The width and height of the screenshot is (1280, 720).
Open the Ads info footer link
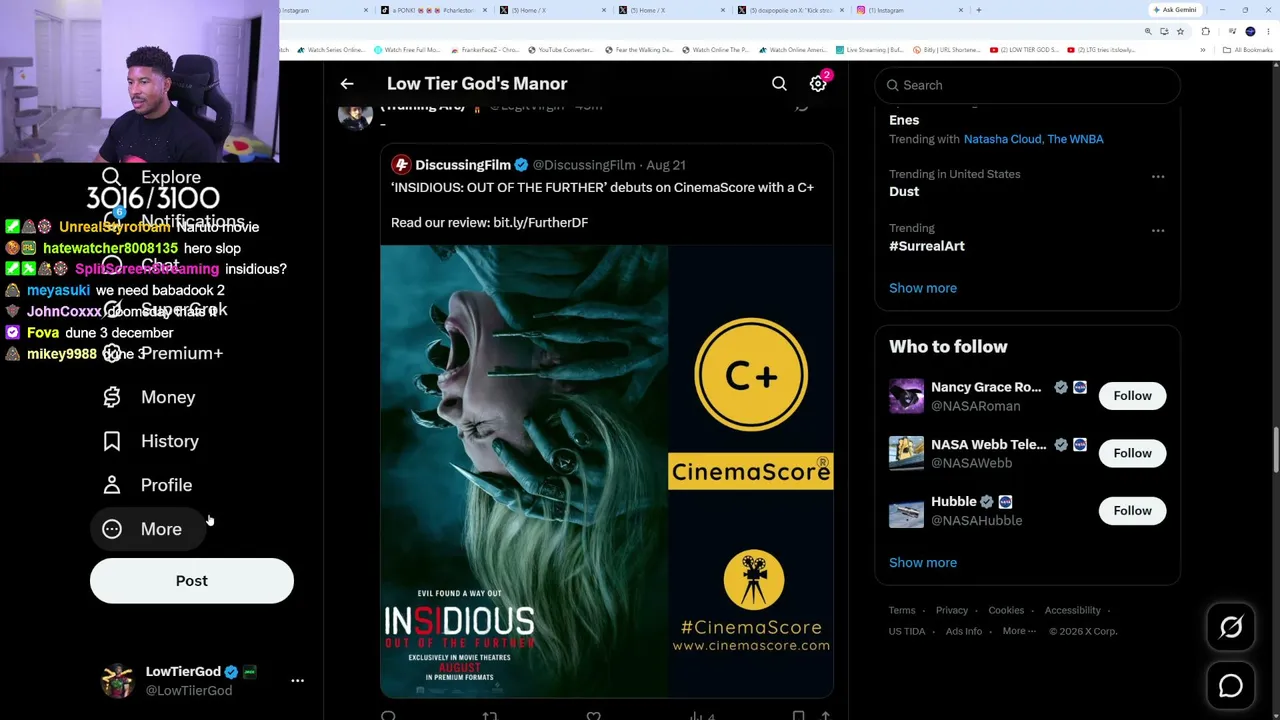(x=964, y=631)
